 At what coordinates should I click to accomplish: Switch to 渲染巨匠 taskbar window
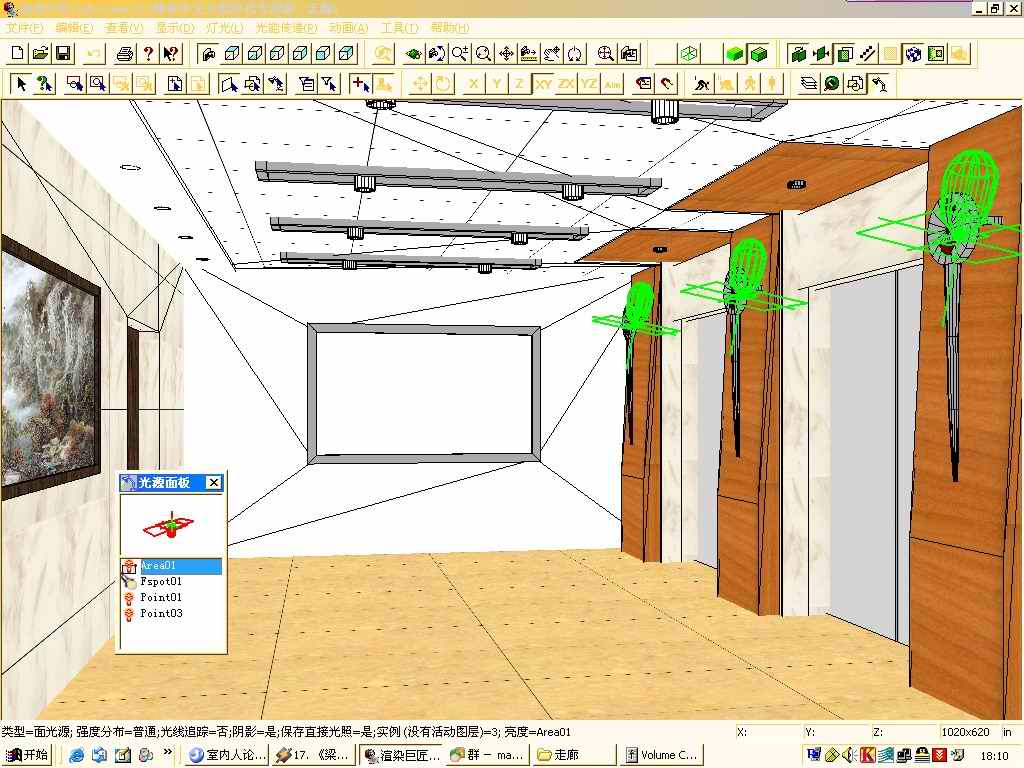402,755
